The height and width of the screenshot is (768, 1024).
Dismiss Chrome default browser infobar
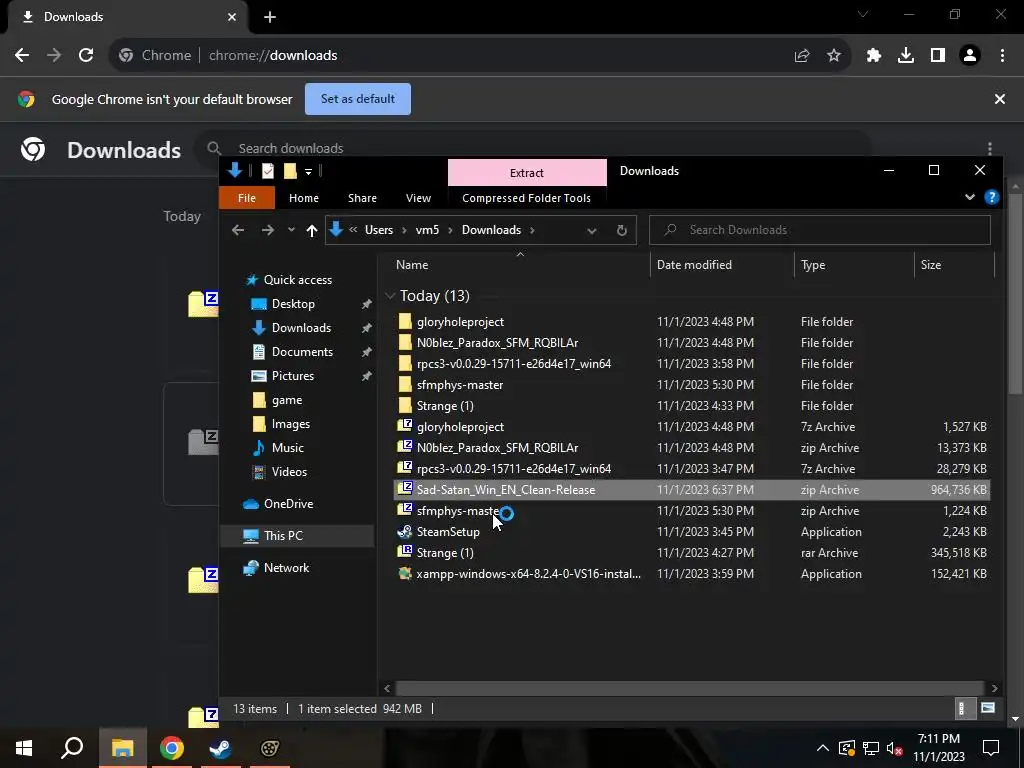pyautogui.click(x=1000, y=99)
